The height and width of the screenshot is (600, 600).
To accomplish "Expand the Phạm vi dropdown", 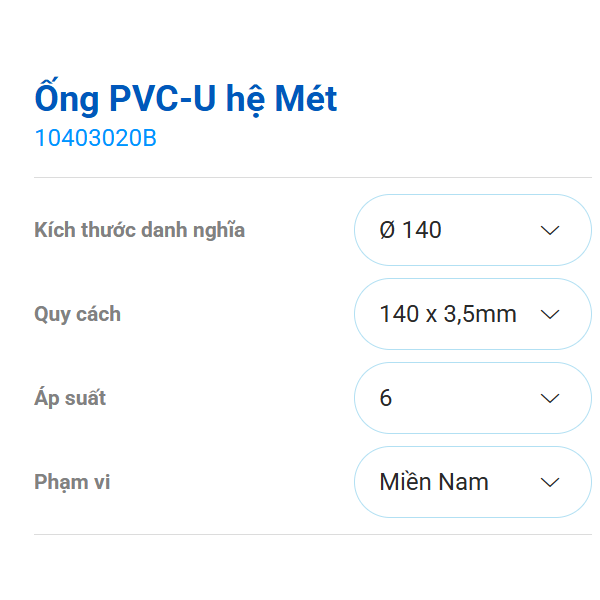I will 472,482.
